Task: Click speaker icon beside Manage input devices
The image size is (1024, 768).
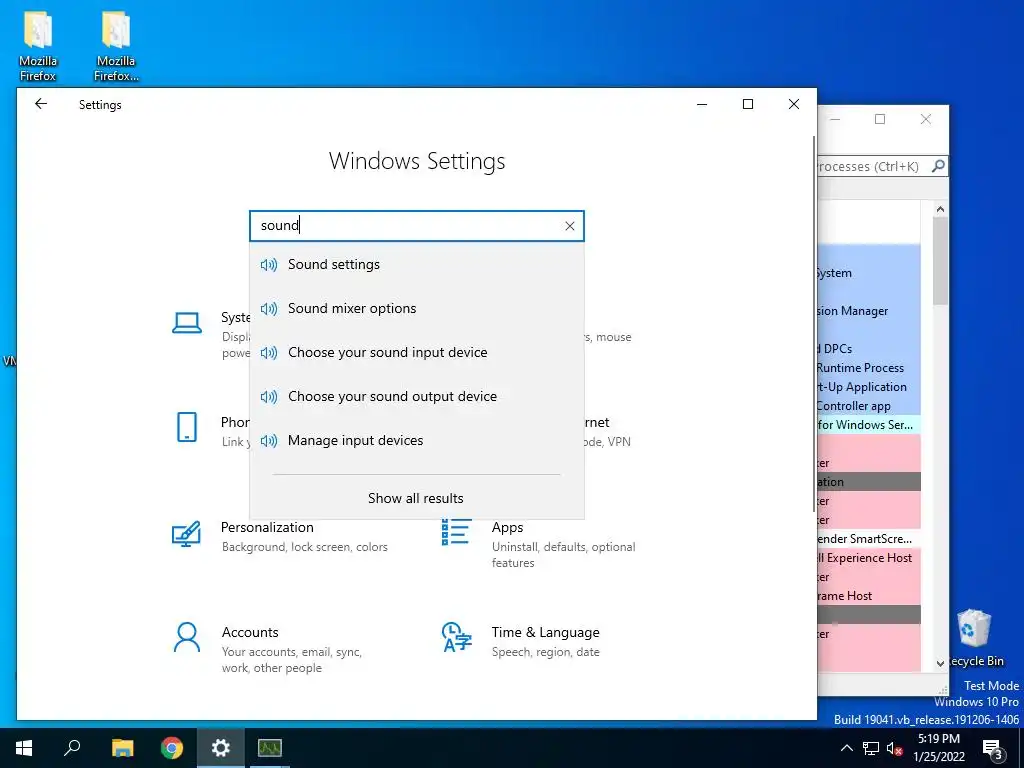Action: 269,441
